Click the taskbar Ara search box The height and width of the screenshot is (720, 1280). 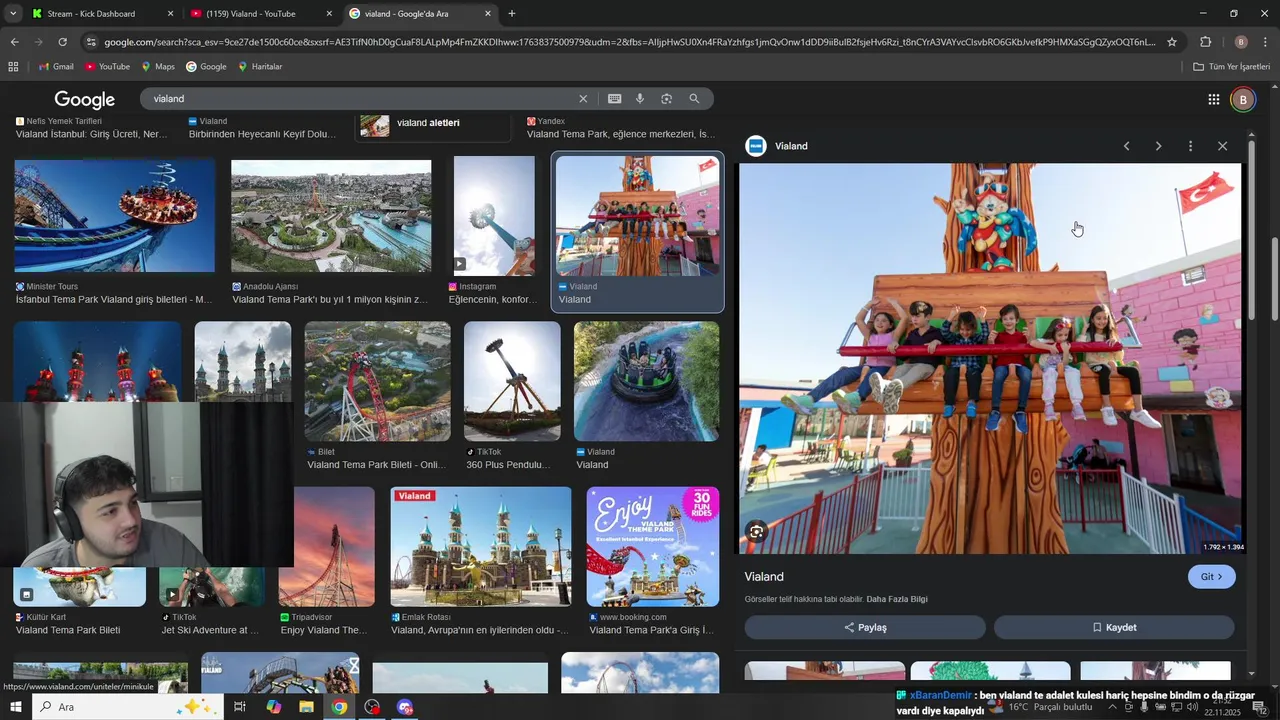tap(130, 707)
